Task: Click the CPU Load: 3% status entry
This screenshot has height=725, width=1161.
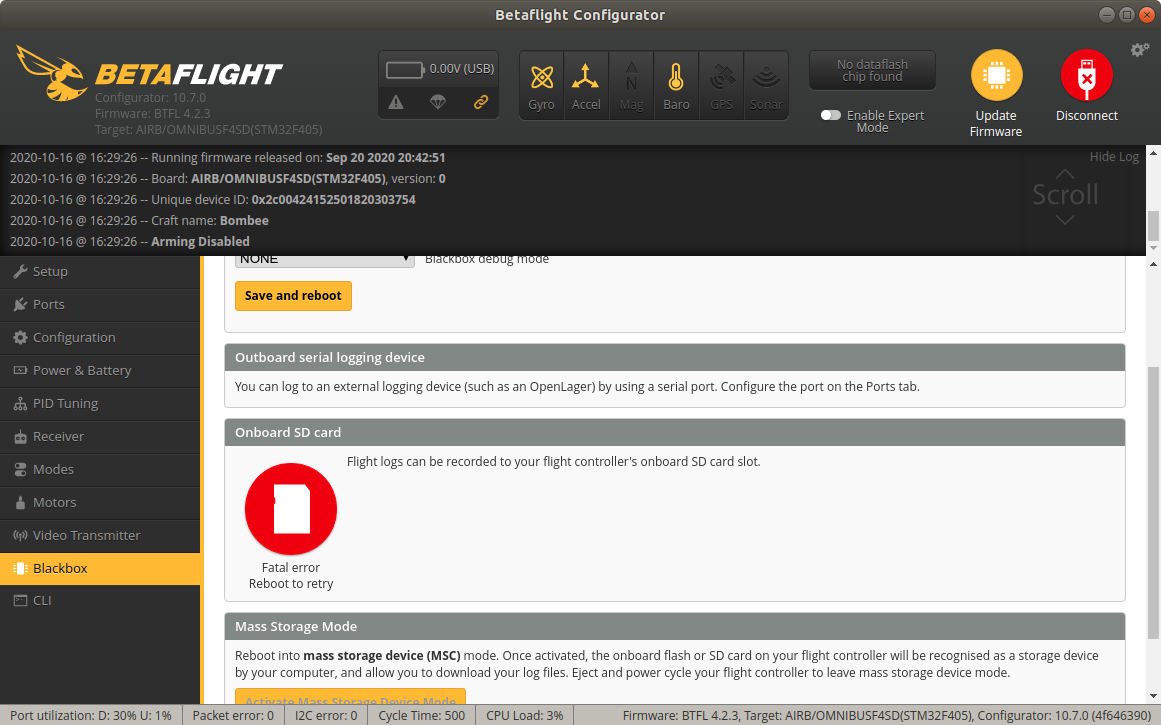Action: click(524, 715)
